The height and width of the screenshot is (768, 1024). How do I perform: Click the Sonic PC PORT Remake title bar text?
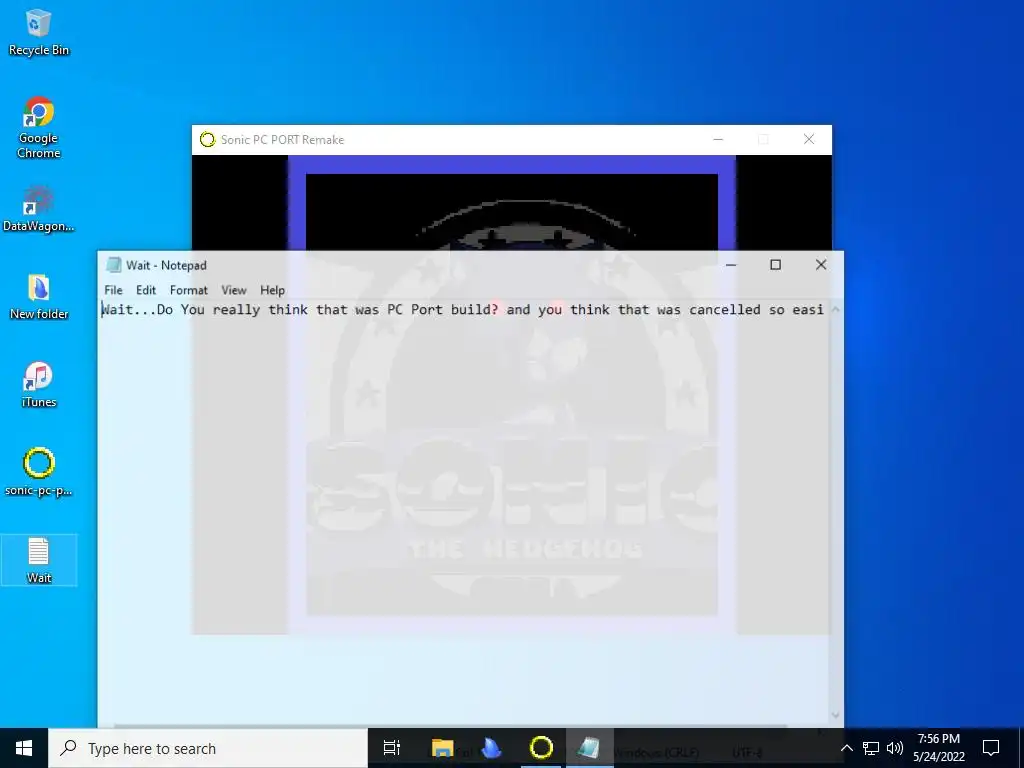[282, 140]
